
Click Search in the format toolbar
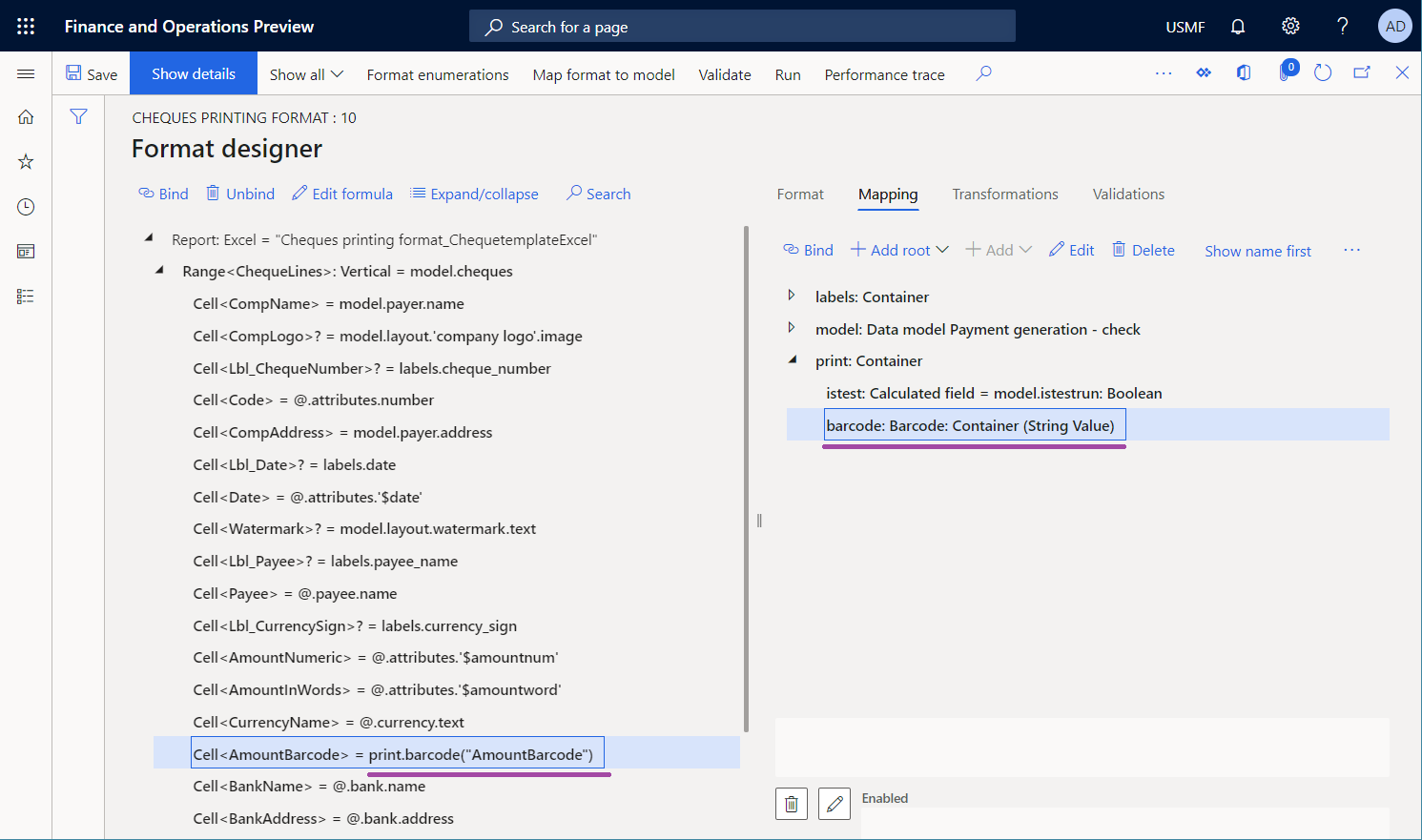click(x=599, y=194)
